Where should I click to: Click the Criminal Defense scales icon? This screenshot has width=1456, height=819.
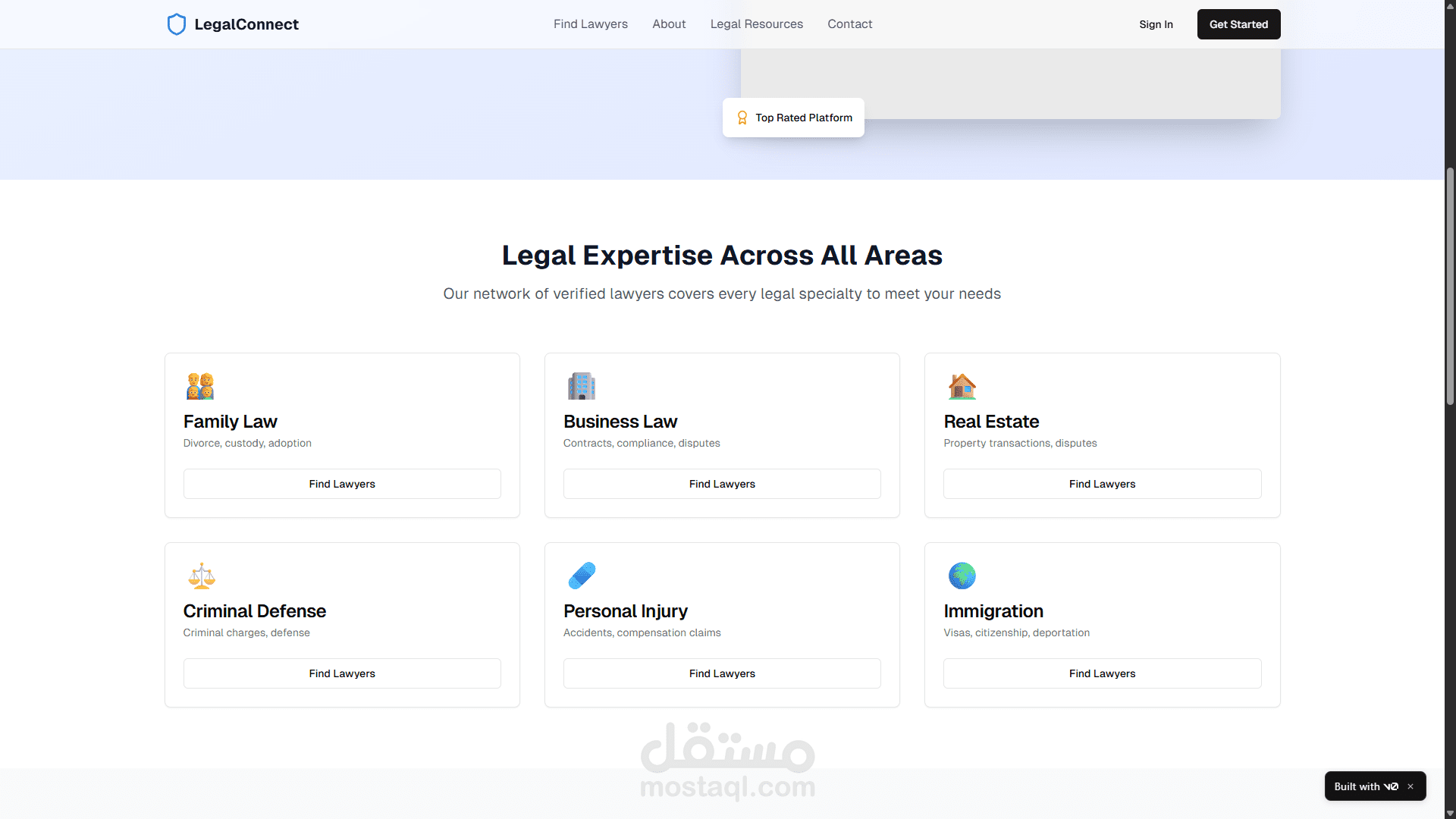(x=201, y=576)
